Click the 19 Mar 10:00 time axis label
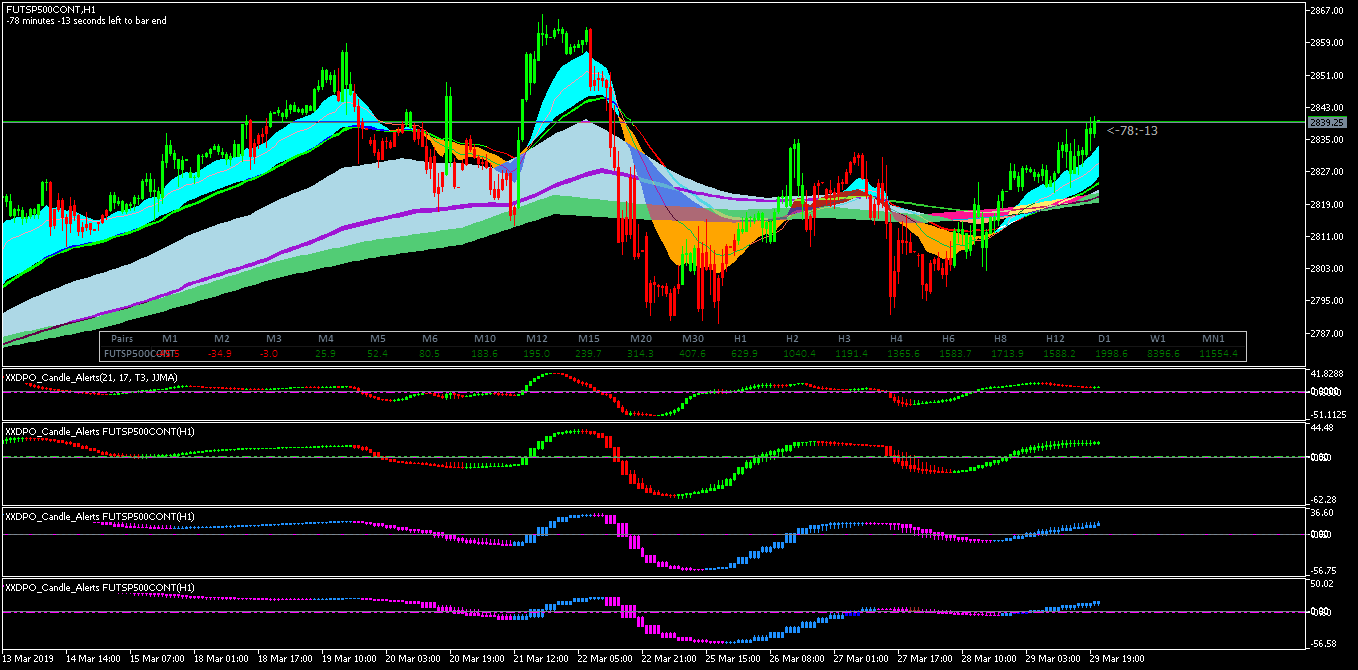Viewport: 1358px width, 670px height. pyautogui.click(x=349, y=659)
